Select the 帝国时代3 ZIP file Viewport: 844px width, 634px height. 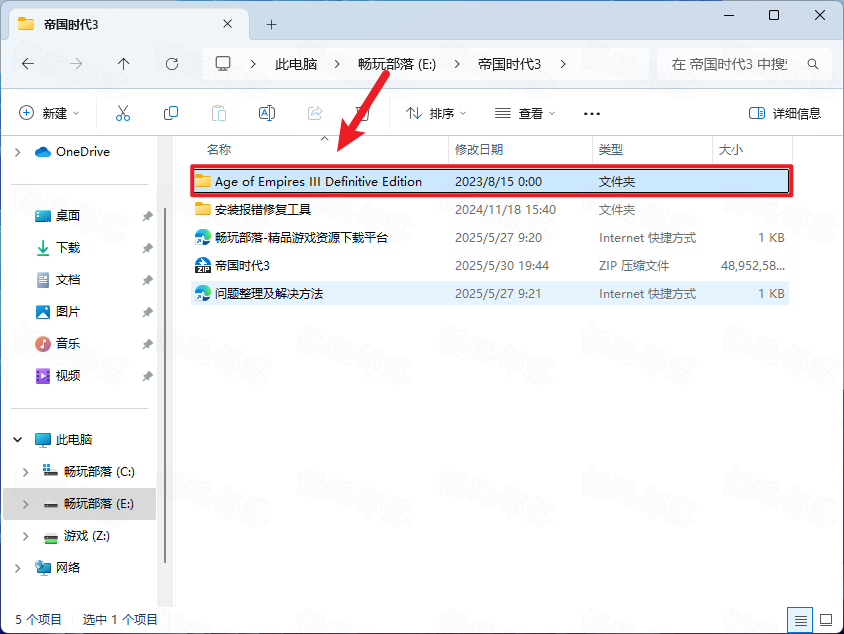(x=490, y=265)
